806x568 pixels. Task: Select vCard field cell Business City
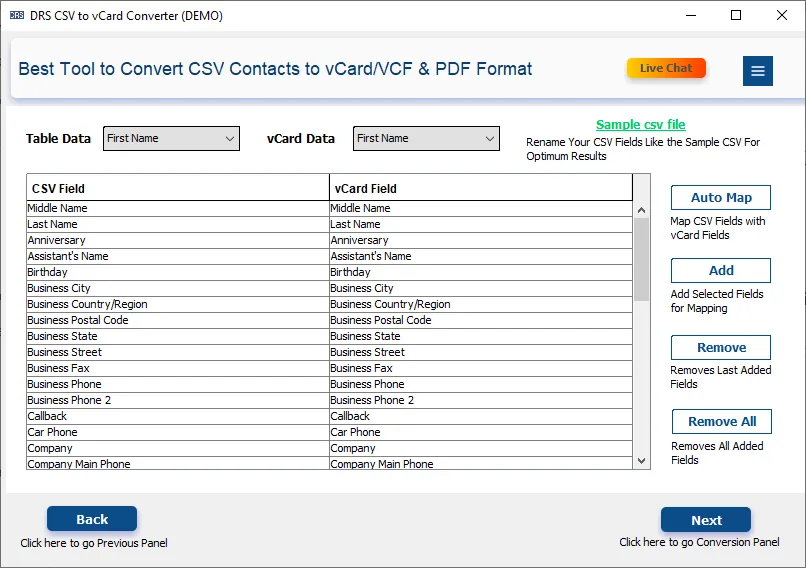point(481,288)
